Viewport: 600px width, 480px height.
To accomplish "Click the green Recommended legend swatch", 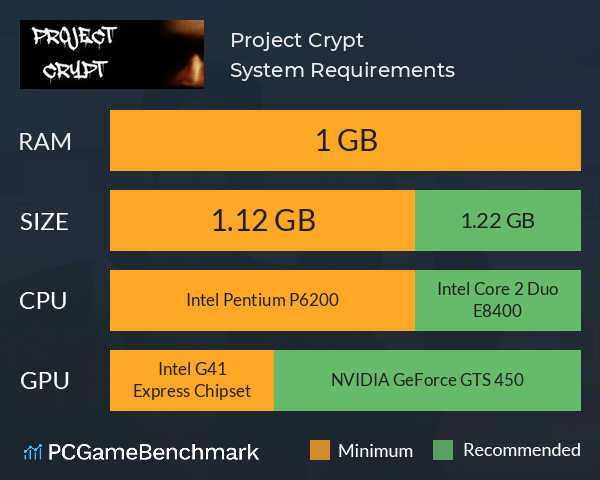I will click(x=443, y=450).
